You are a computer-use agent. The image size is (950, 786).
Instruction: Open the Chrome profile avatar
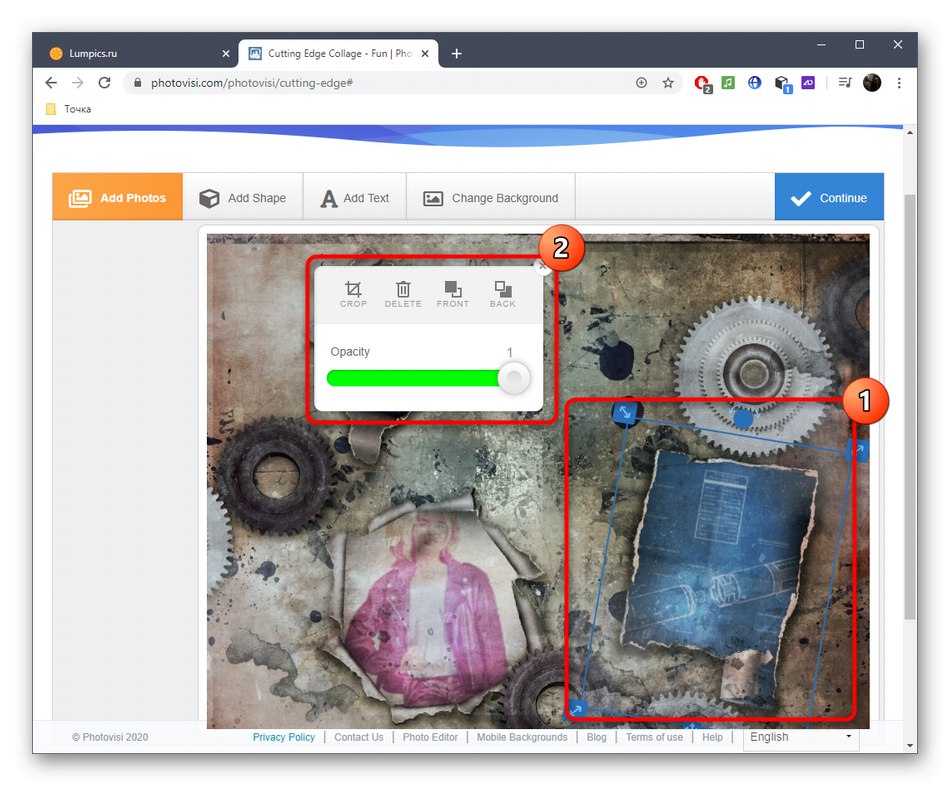click(x=872, y=82)
